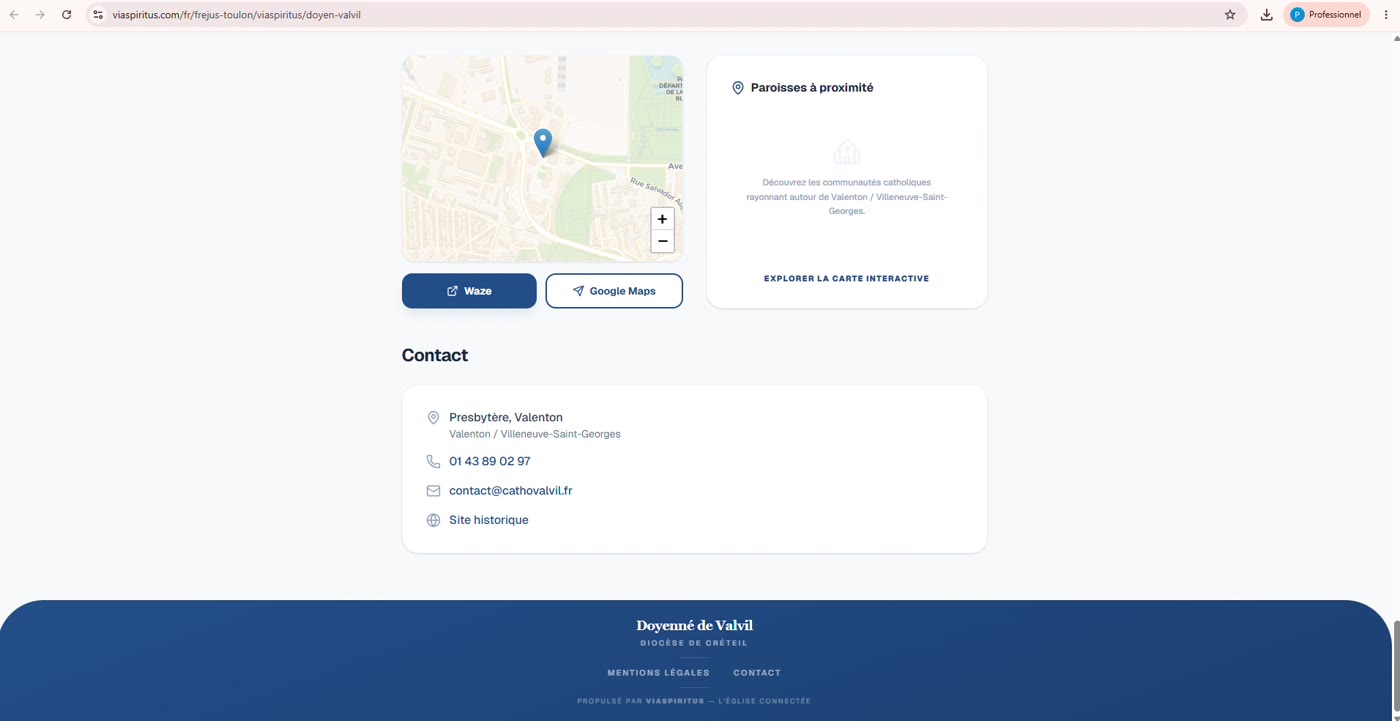Open Mentions légales in footer

[x=658, y=673]
